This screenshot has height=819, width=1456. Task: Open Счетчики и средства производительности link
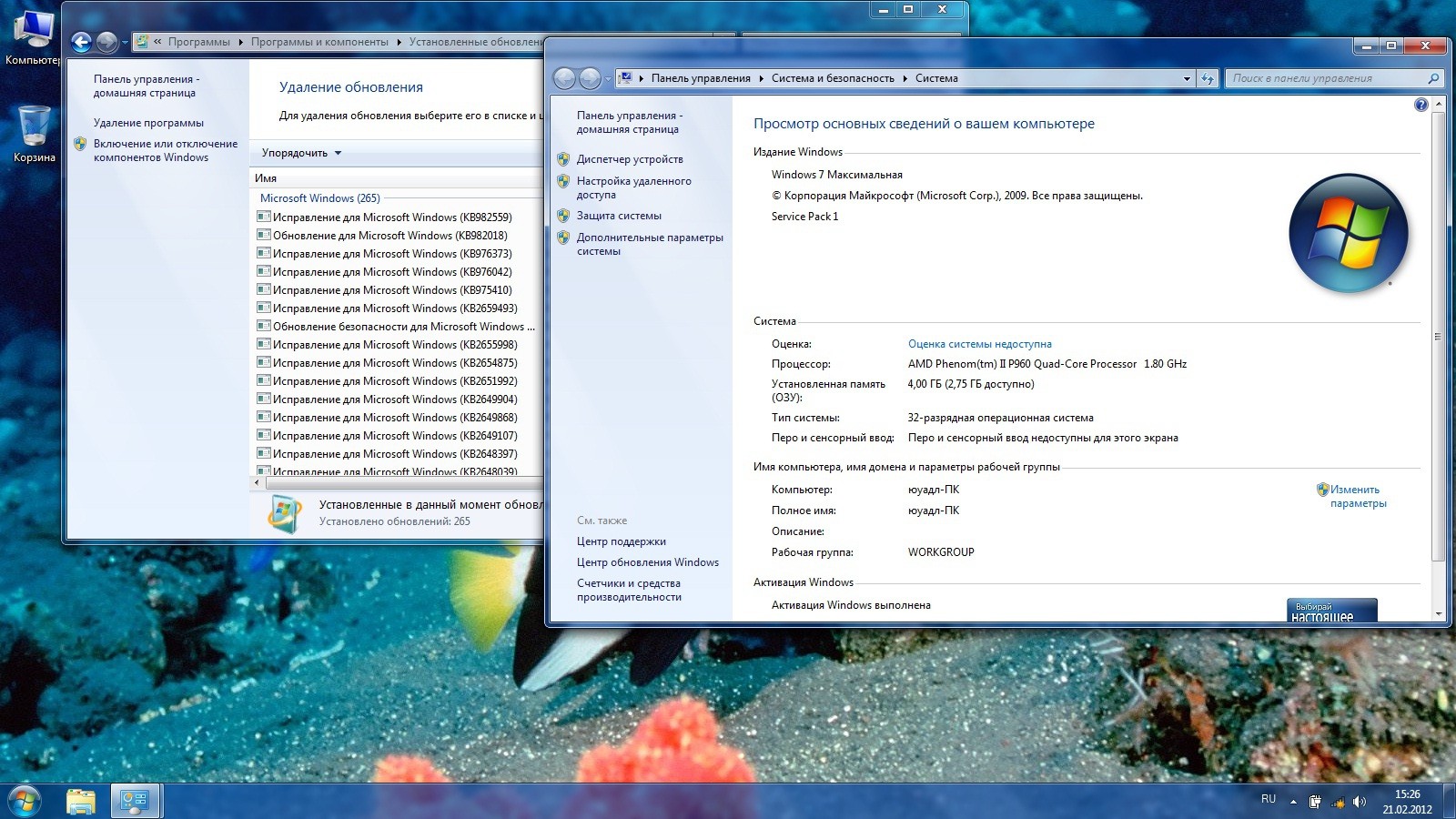[629, 590]
